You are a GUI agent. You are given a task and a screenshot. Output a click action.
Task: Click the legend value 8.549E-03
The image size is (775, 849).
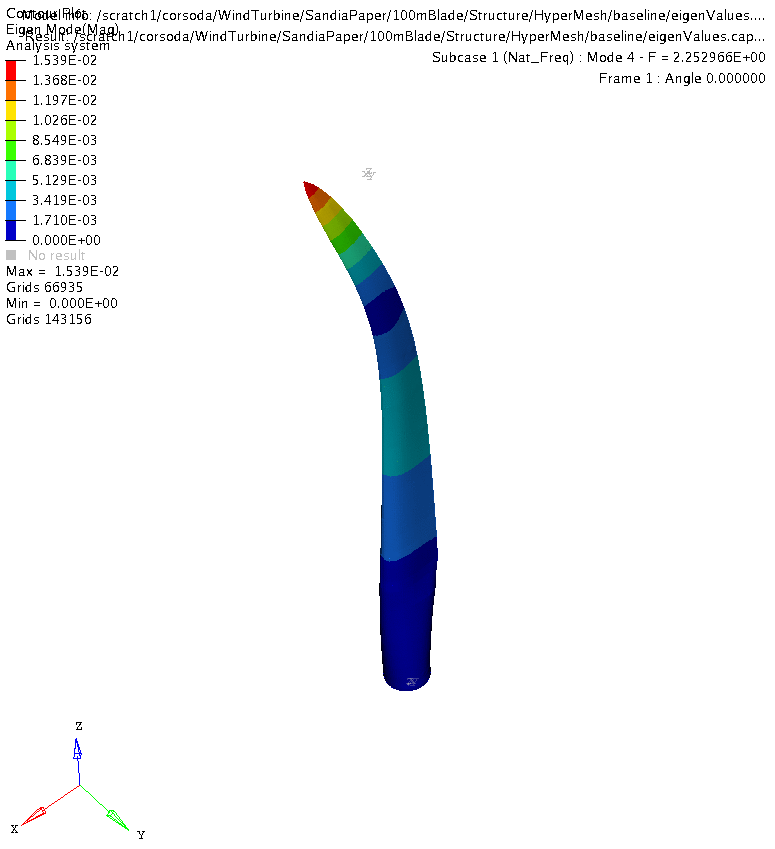[x=64, y=140]
